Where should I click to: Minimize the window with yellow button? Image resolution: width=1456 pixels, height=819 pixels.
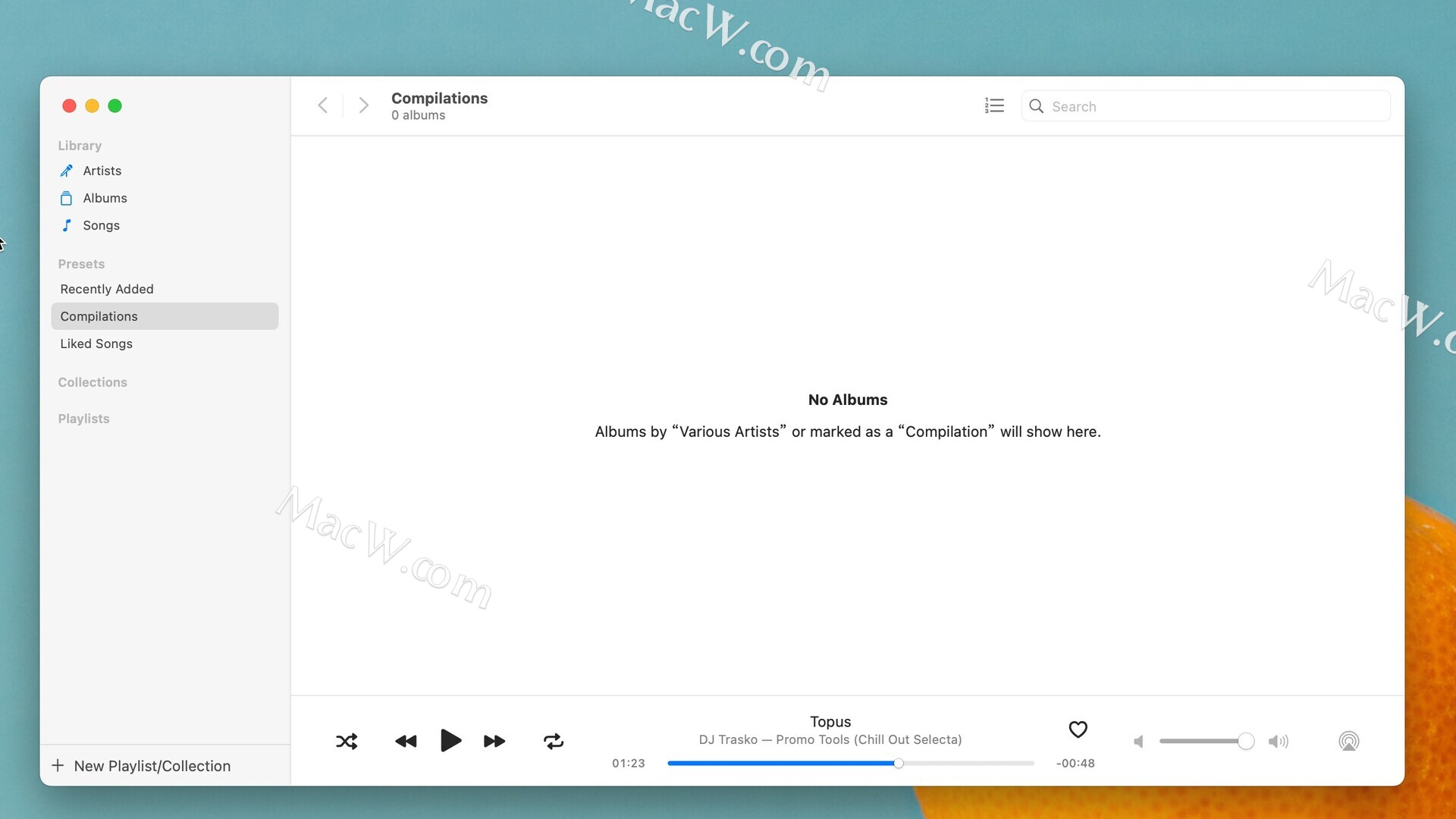tap(92, 106)
